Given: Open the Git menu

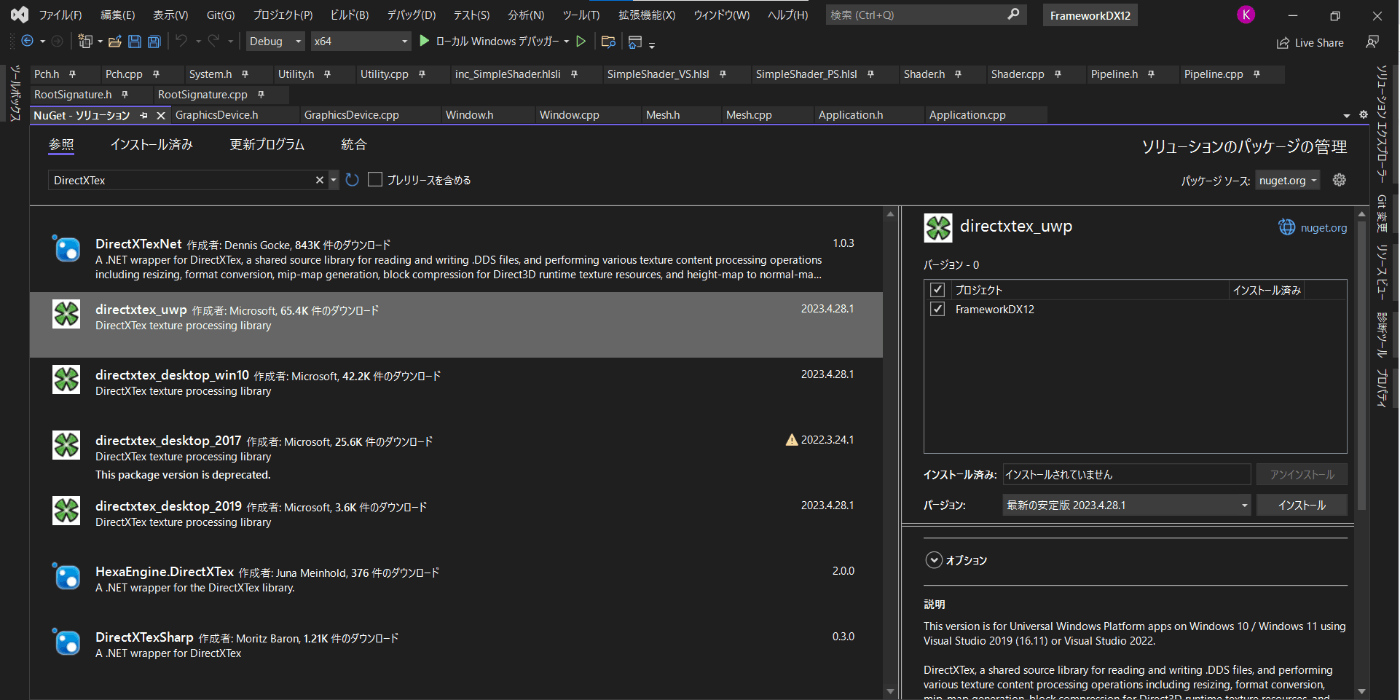Looking at the screenshot, I should point(219,15).
